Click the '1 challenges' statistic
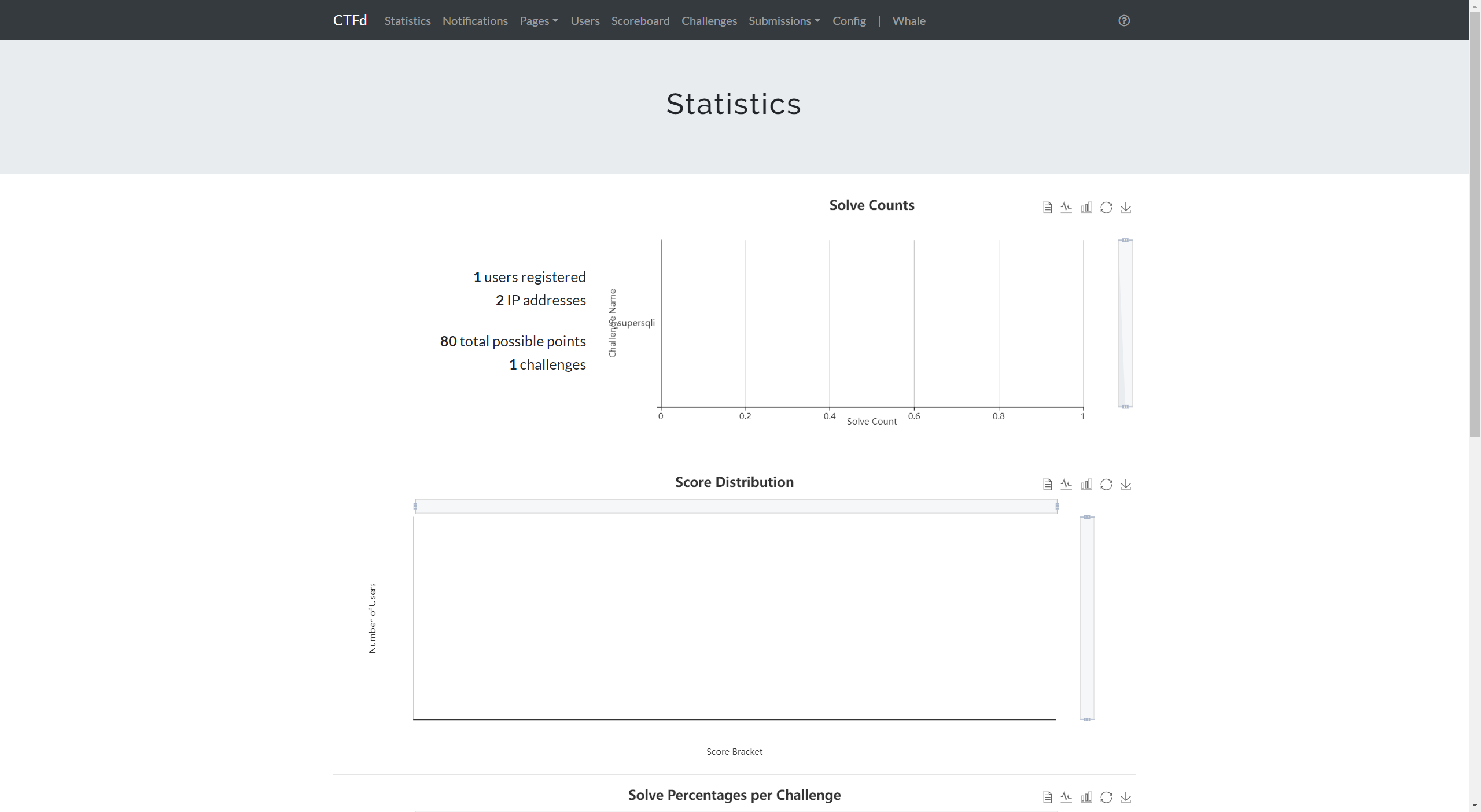Image resolution: width=1481 pixels, height=812 pixels. point(547,364)
